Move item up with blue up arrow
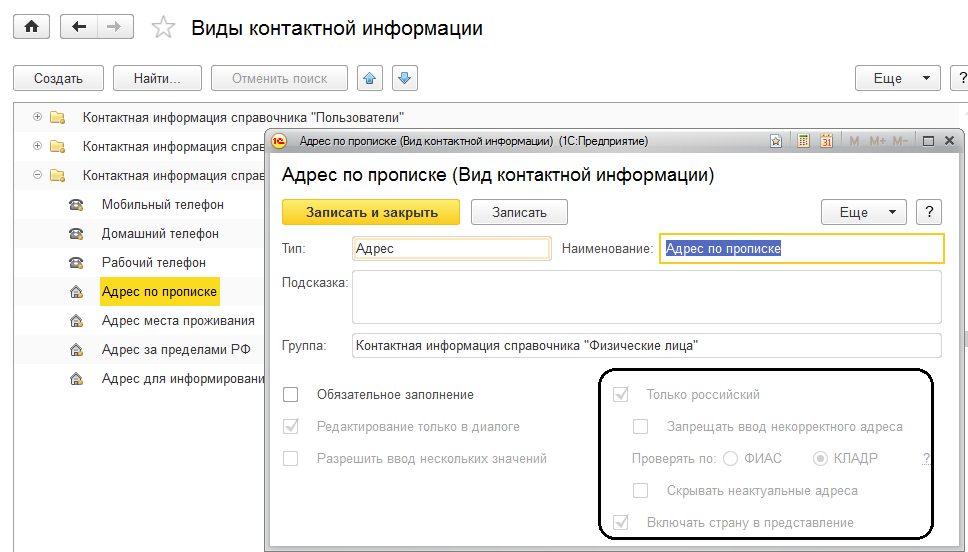The height and width of the screenshot is (552, 968). click(370, 78)
